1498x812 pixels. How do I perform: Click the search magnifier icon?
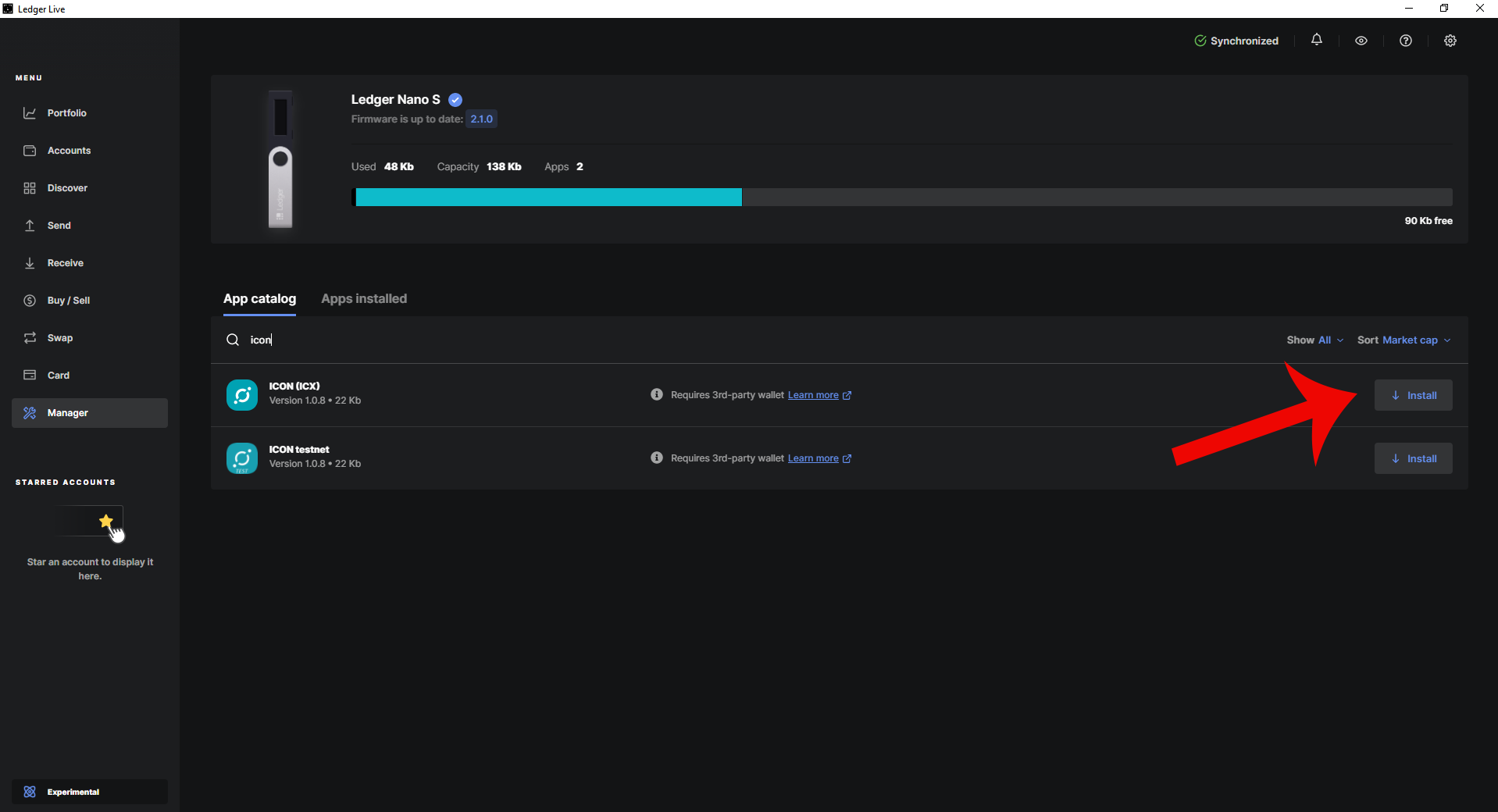point(233,340)
